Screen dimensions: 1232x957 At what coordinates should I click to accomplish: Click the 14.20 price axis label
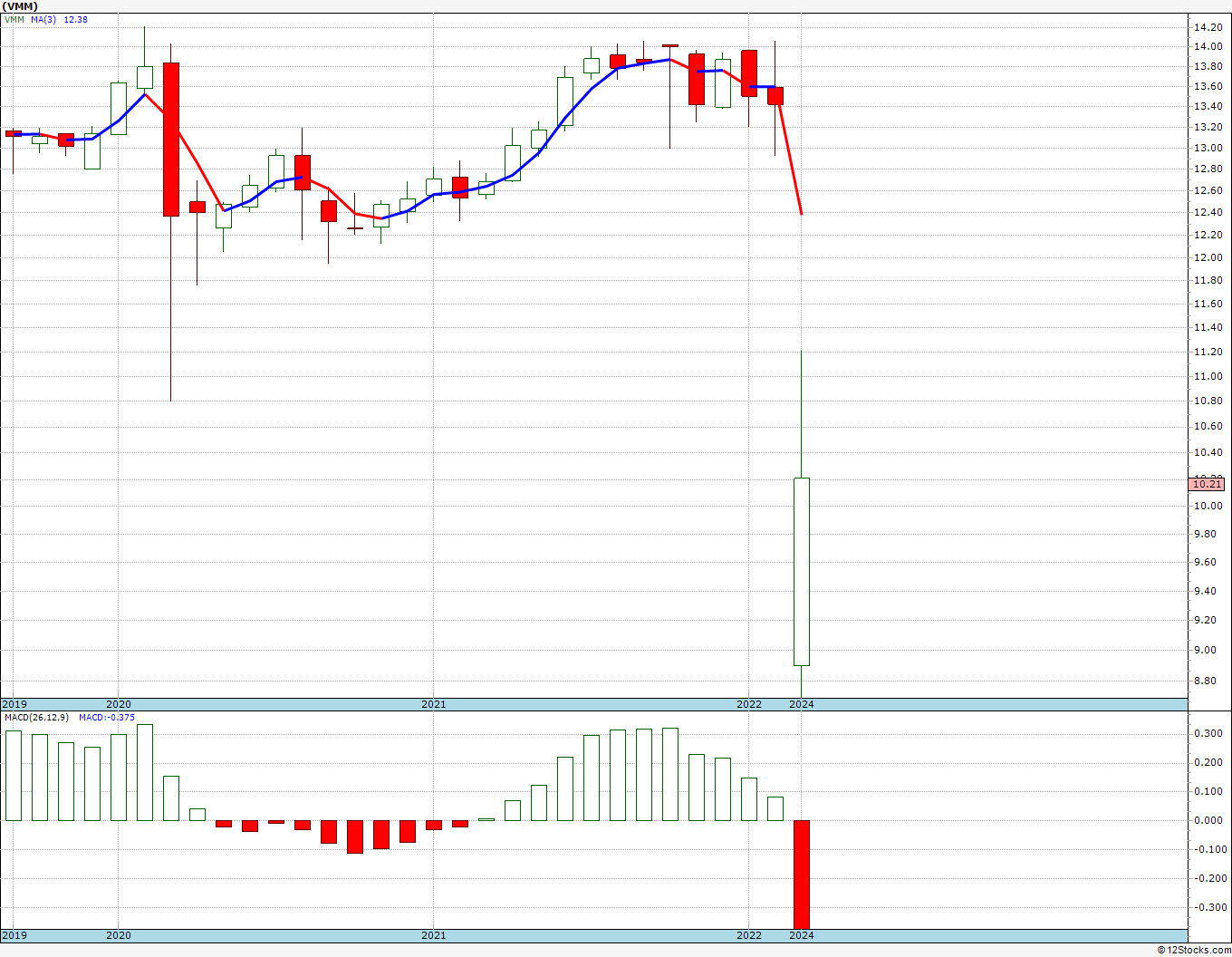1208,28
